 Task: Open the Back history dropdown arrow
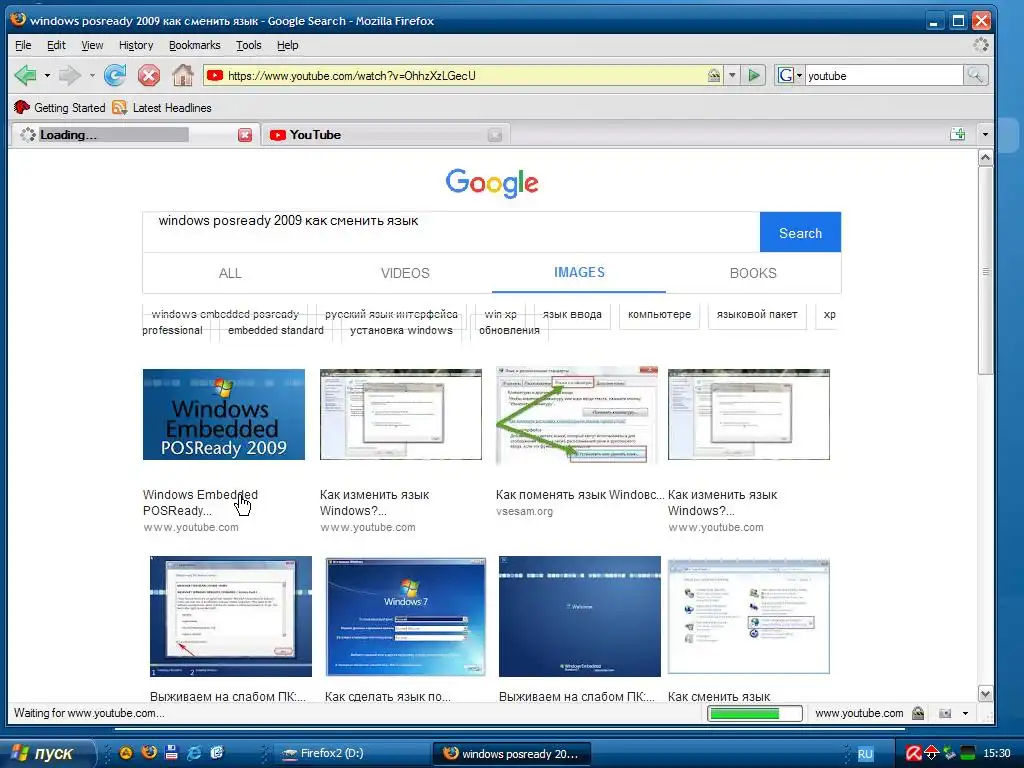[47, 76]
